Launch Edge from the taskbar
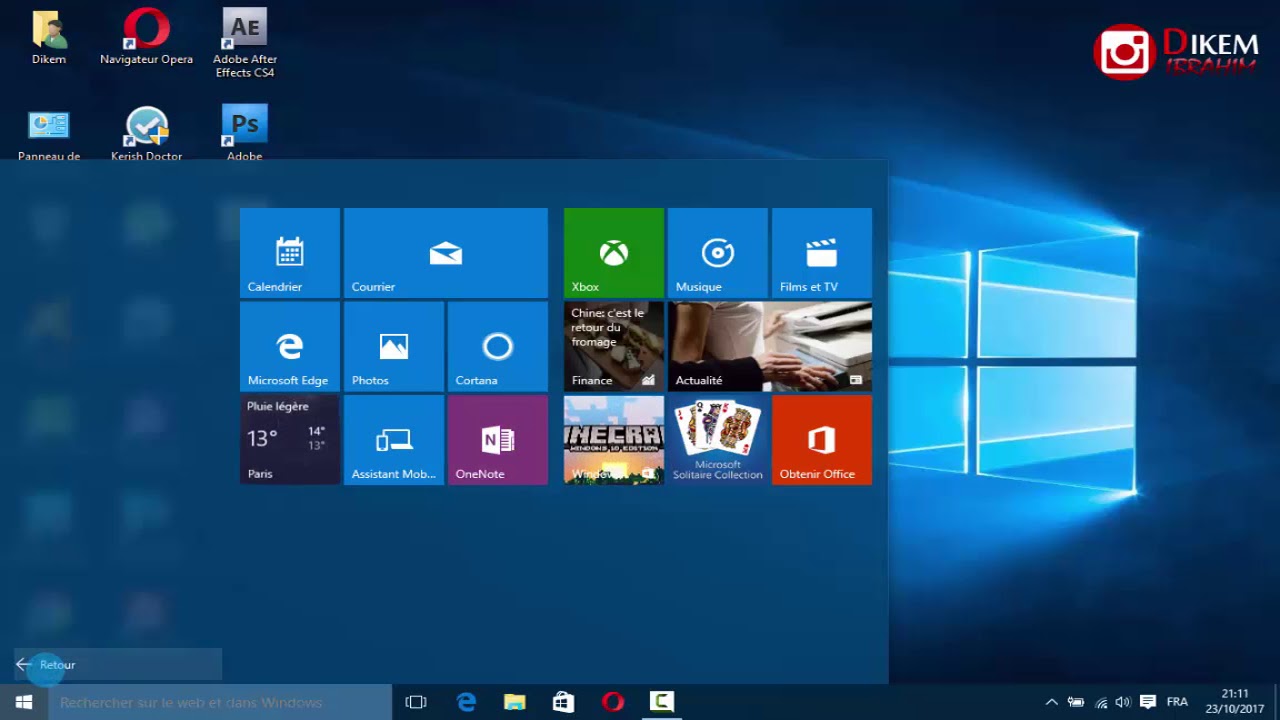The image size is (1280, 720). pyautogui.click(x=466, y=702)
